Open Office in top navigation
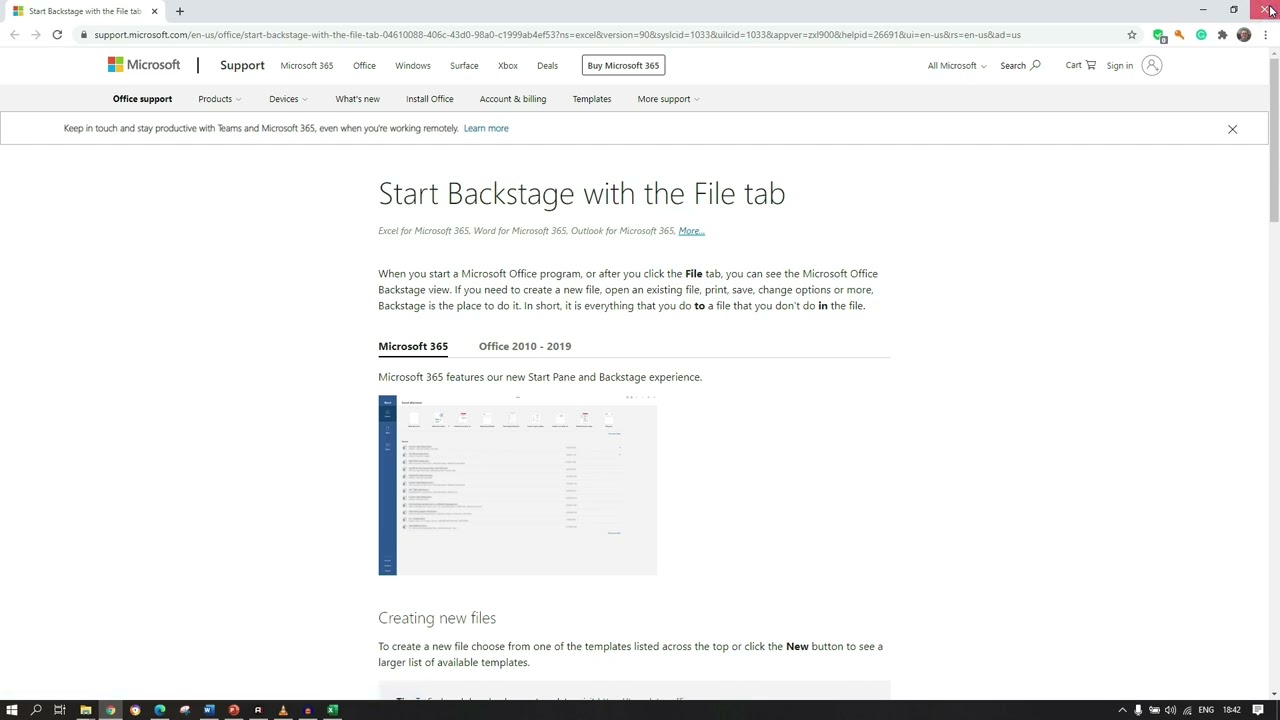Viewport: 1280px width, 720px height. click(x=364, y=66)
